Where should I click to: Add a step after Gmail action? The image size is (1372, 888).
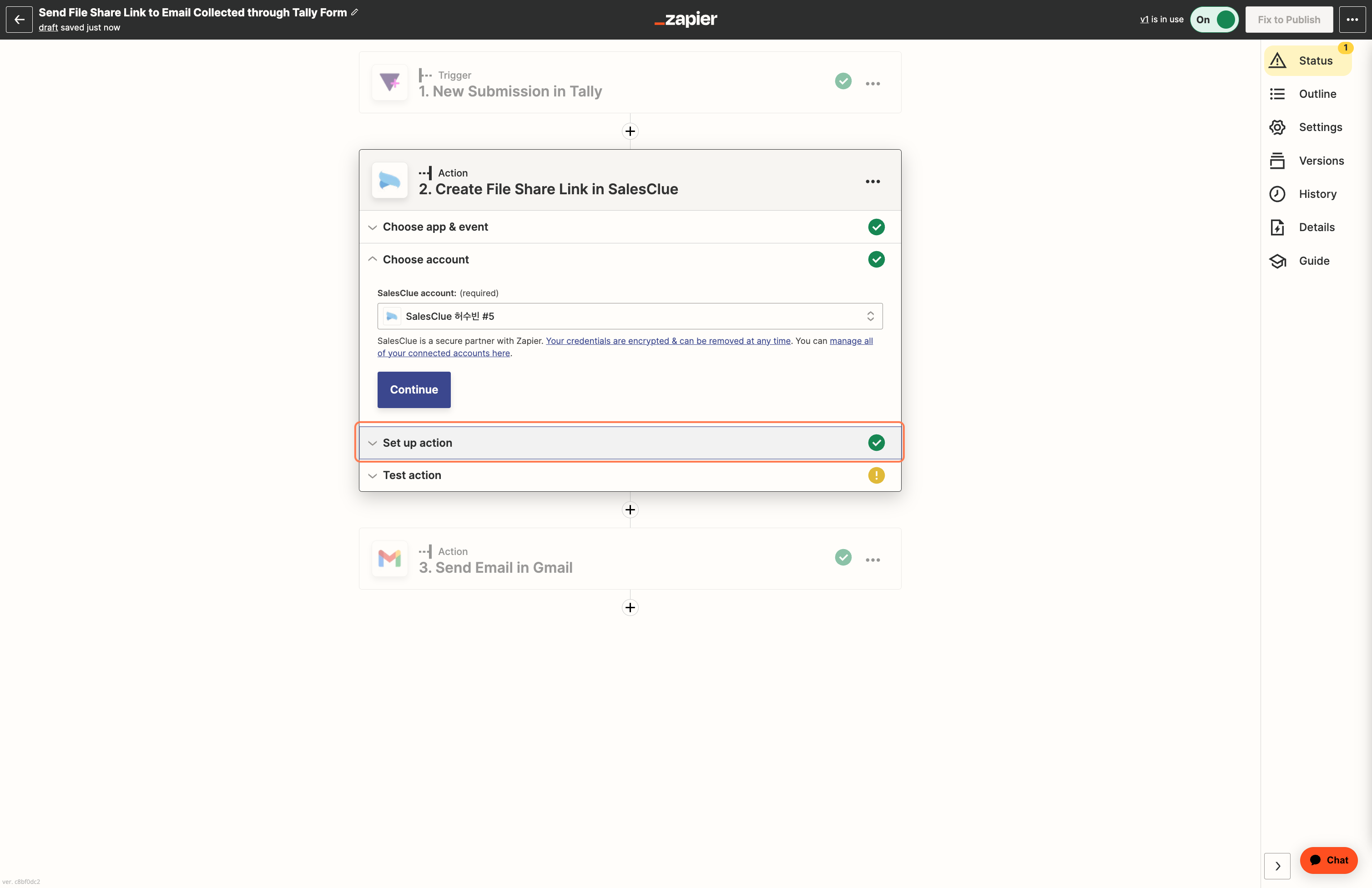[630, 608]
